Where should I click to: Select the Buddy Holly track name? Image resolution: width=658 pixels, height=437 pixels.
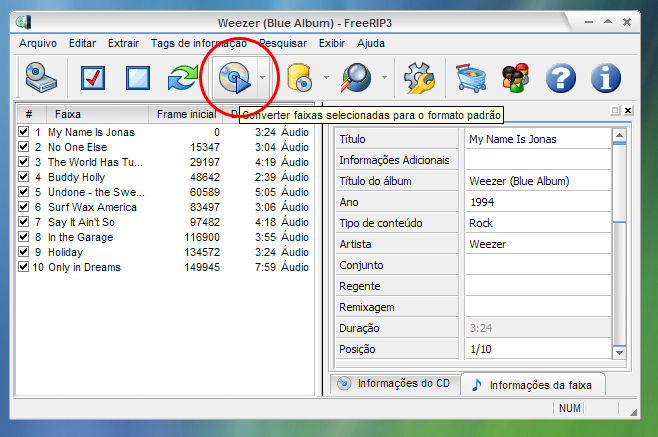pyautogui.click(x=76, y=177)
